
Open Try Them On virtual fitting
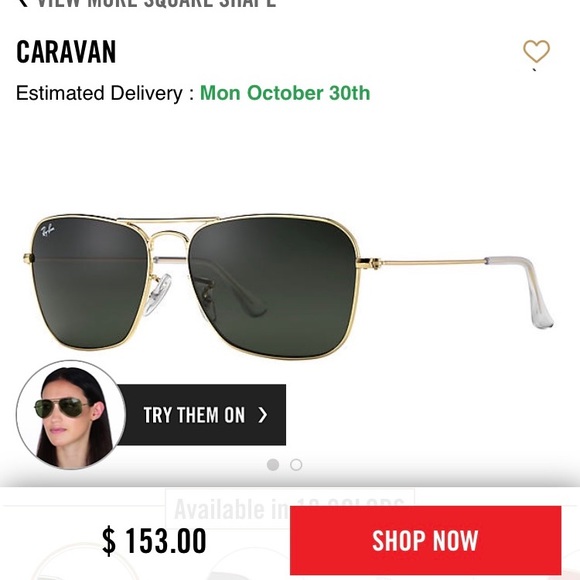(202, 415)
